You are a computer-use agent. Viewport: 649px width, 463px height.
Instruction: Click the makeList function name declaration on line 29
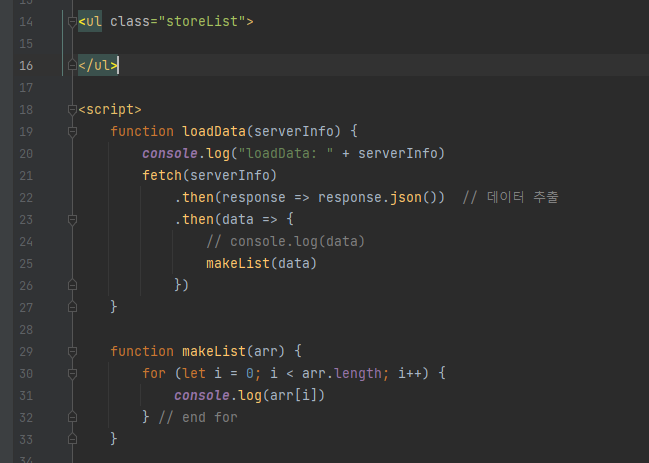tap(214, 351)
